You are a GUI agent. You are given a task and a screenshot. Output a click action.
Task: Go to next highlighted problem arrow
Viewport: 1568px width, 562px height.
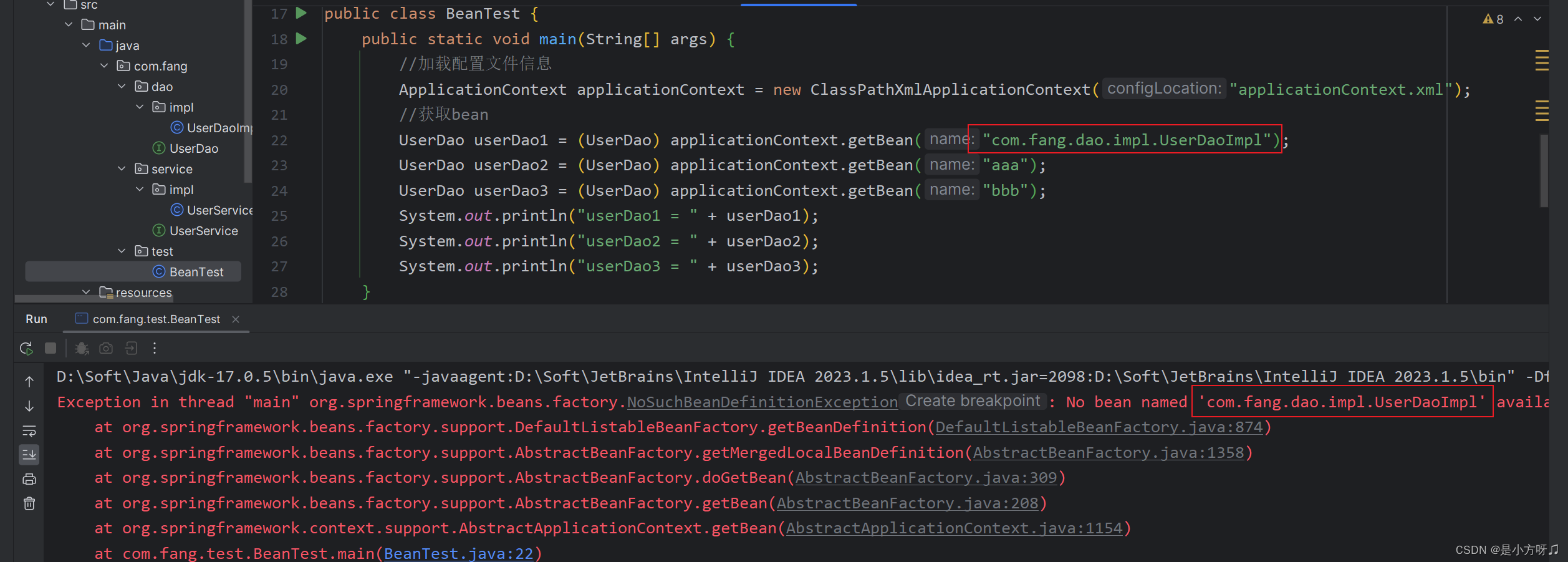pyautogui.click(x=1537, y=19)
